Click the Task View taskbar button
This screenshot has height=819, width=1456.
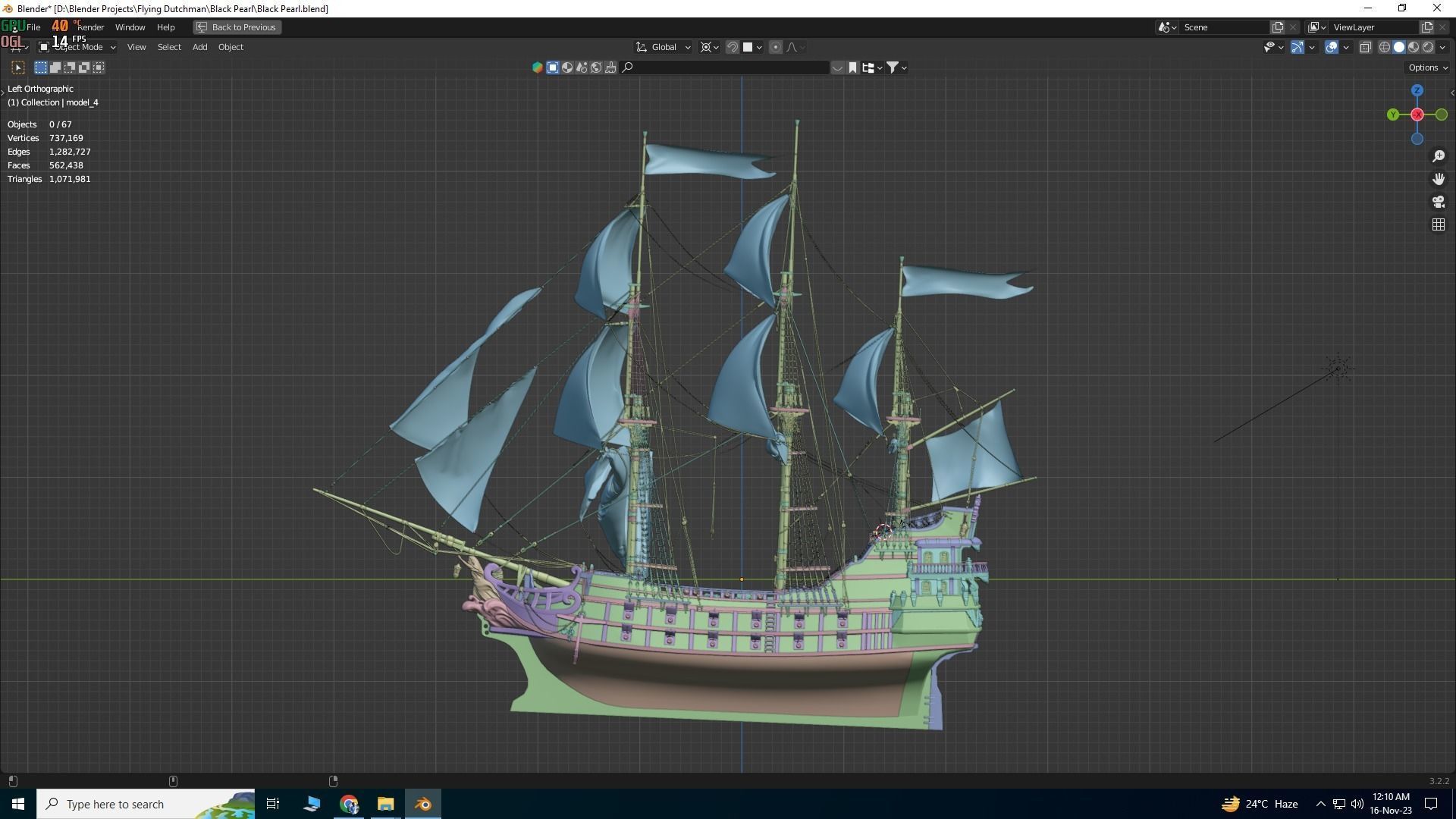(x=273, y=804)
